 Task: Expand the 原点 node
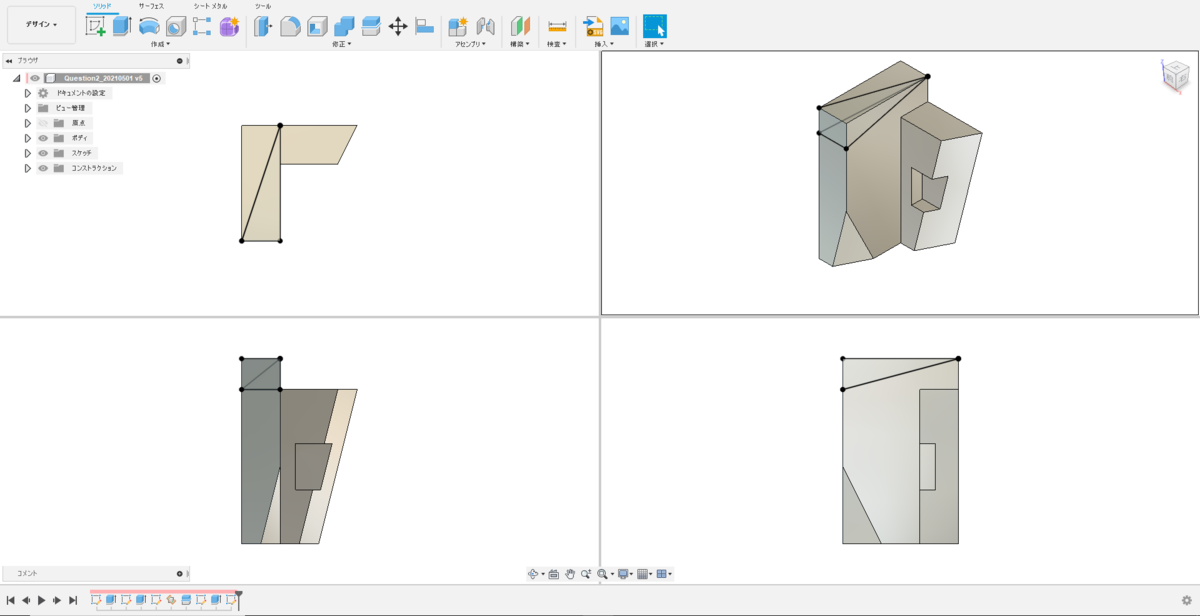click(28, 123)
